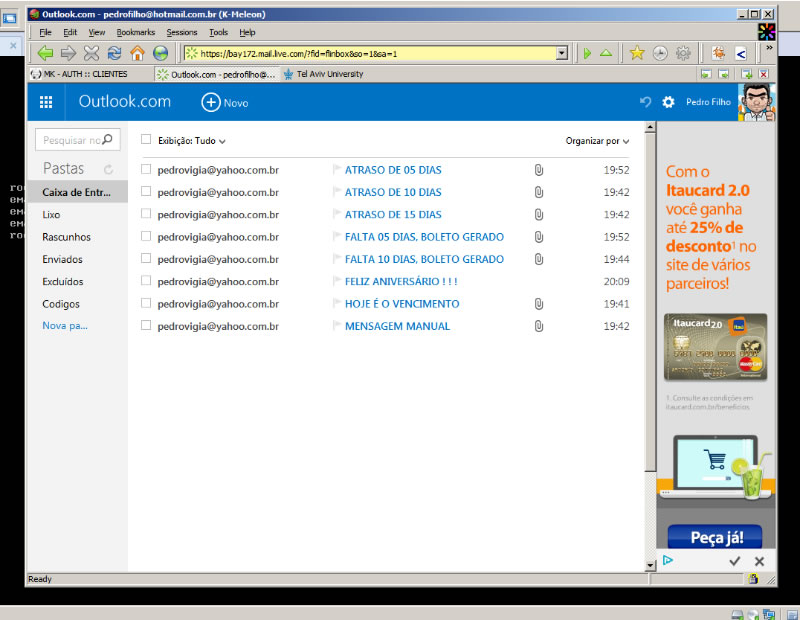Go to home page icon
The height and width of the screenshot is (620, 800).
click(x=137, y=53)
